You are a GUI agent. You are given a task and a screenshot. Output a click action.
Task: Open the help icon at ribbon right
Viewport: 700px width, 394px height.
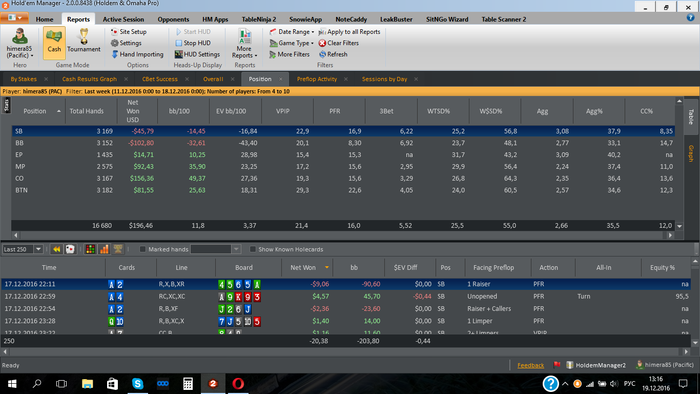pyautogui.click(x=690, y=18)
